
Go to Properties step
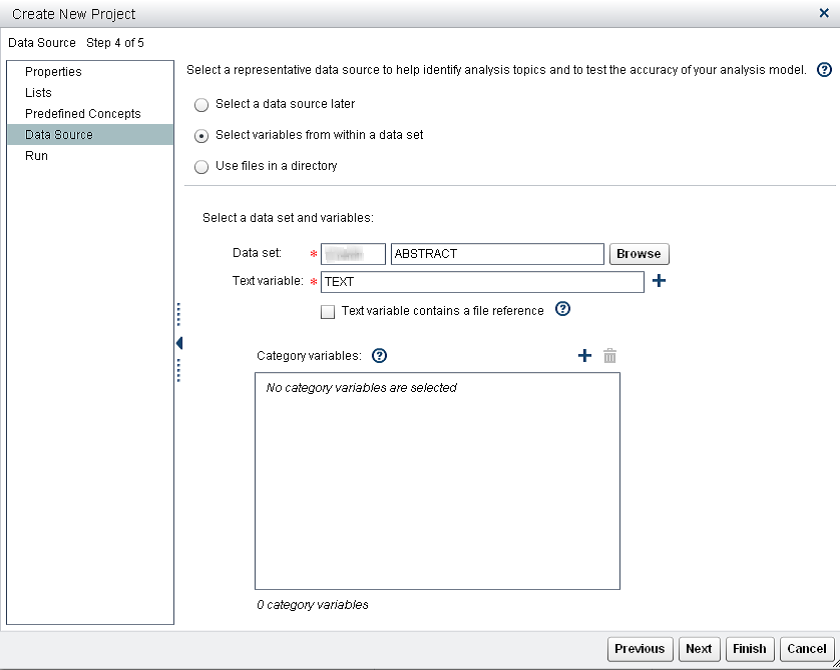coord(90,72)
